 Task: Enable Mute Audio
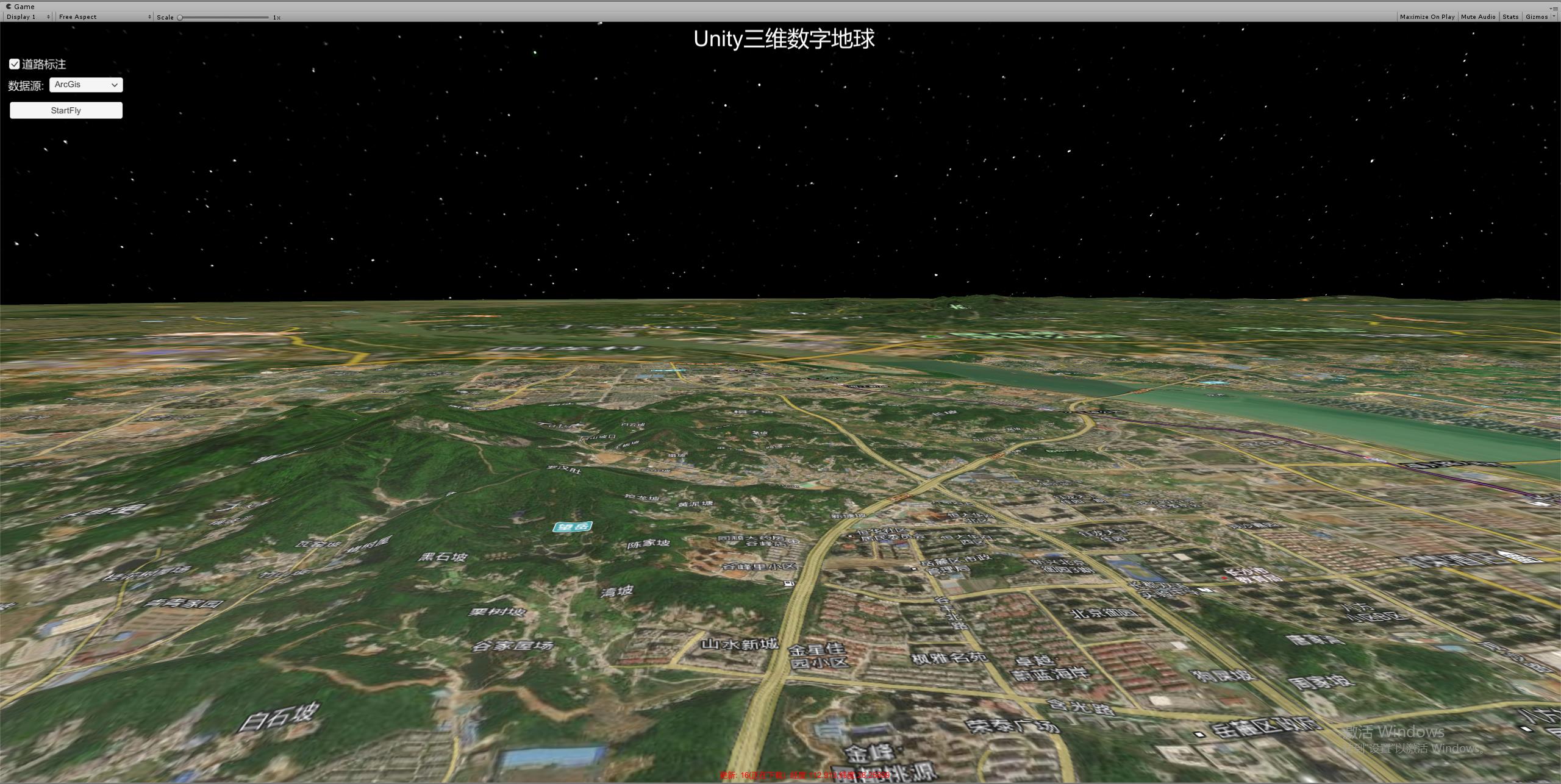pyautogui.click(x=1477, y=16)
